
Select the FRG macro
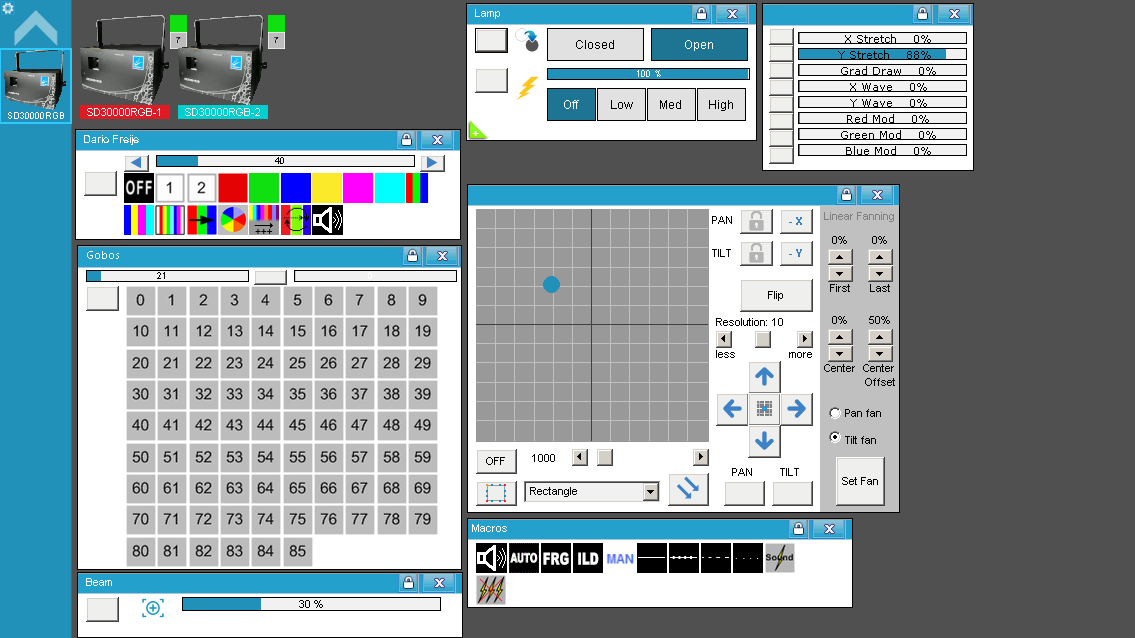(x=555, y=558)
